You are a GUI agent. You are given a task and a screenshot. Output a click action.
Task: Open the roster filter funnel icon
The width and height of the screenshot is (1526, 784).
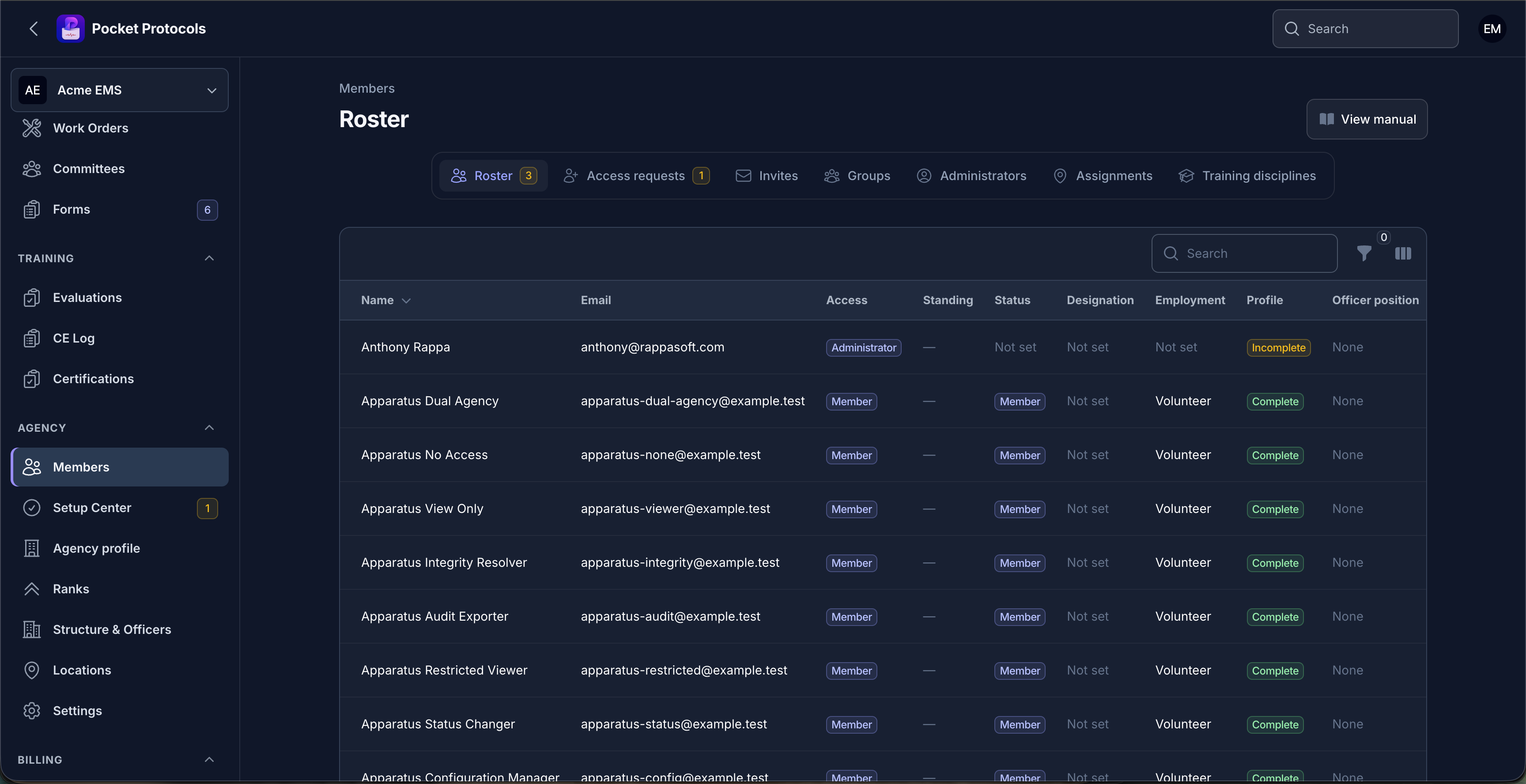1364,253
